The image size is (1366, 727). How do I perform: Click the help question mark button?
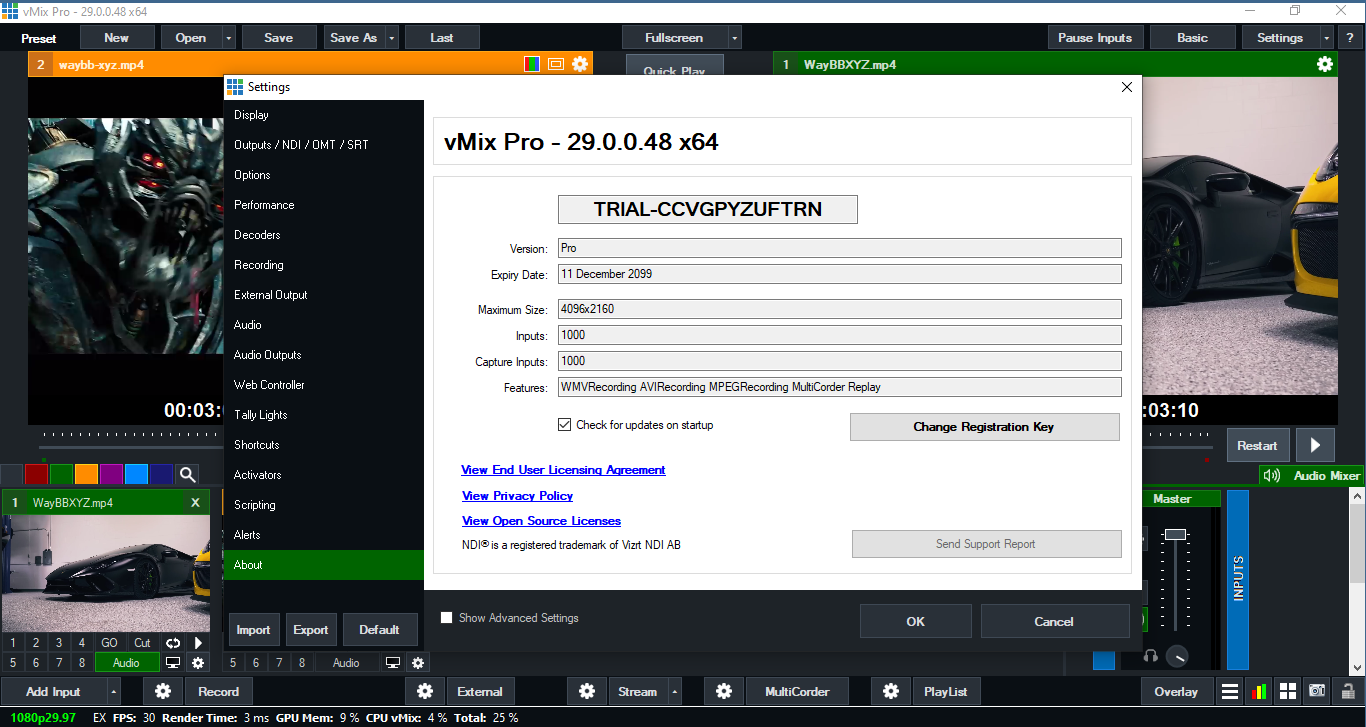[x=1350, y=38]
